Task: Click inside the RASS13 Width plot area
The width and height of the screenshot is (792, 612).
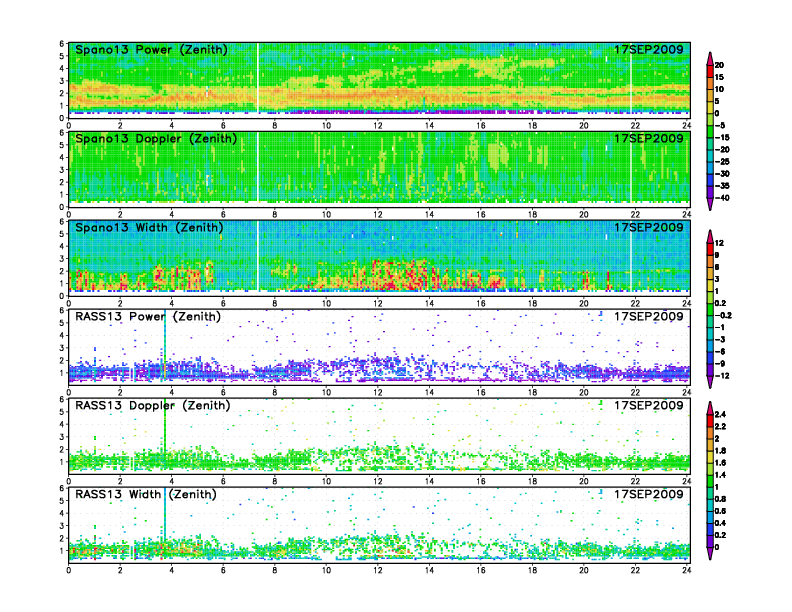Action: [379, 525]
